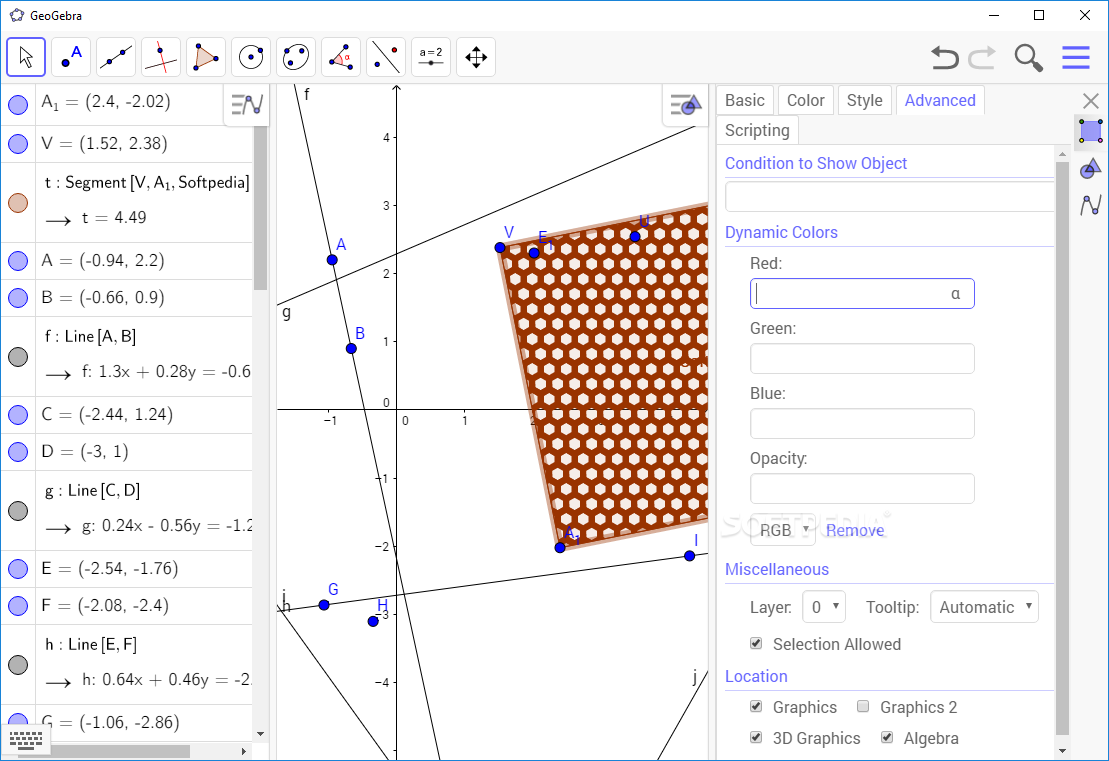Click the GeoGebra app icon in title bar
Screen dimensions: 1109x761
[16, 15]
